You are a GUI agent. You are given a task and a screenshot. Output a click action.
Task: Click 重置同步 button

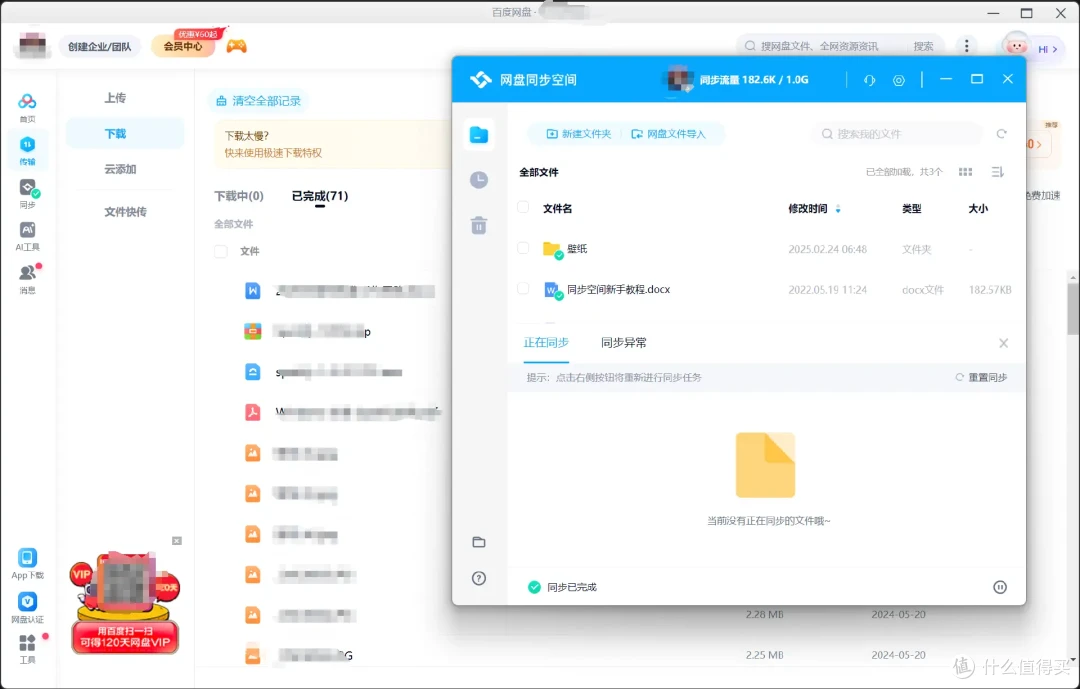point(981,378)
